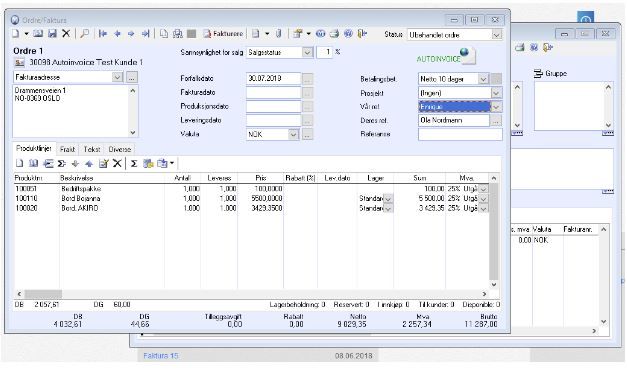
Task: Open the dropdown arrow beside the document icon
Action: [267, 34]
